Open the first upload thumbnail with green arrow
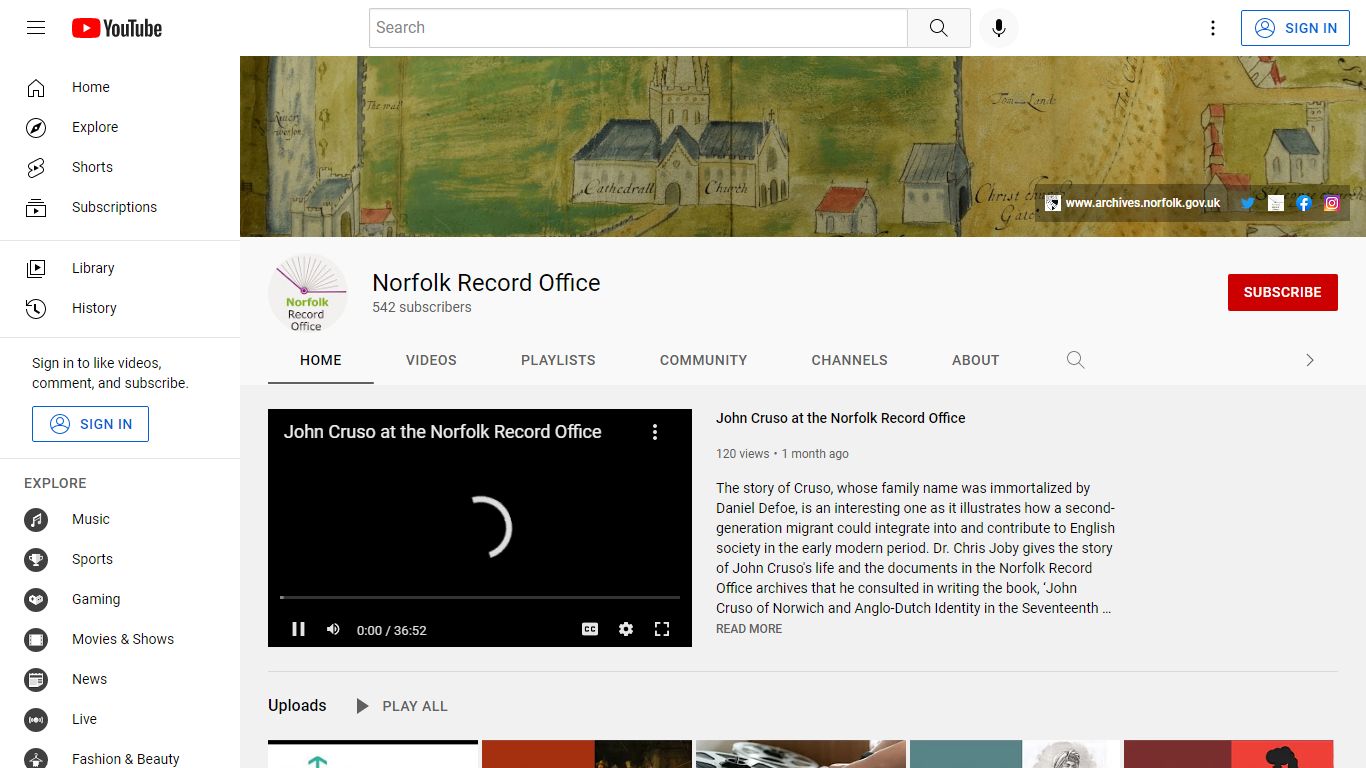The height and width of the screenshot is (768, 1366). (x=373, y=754)
